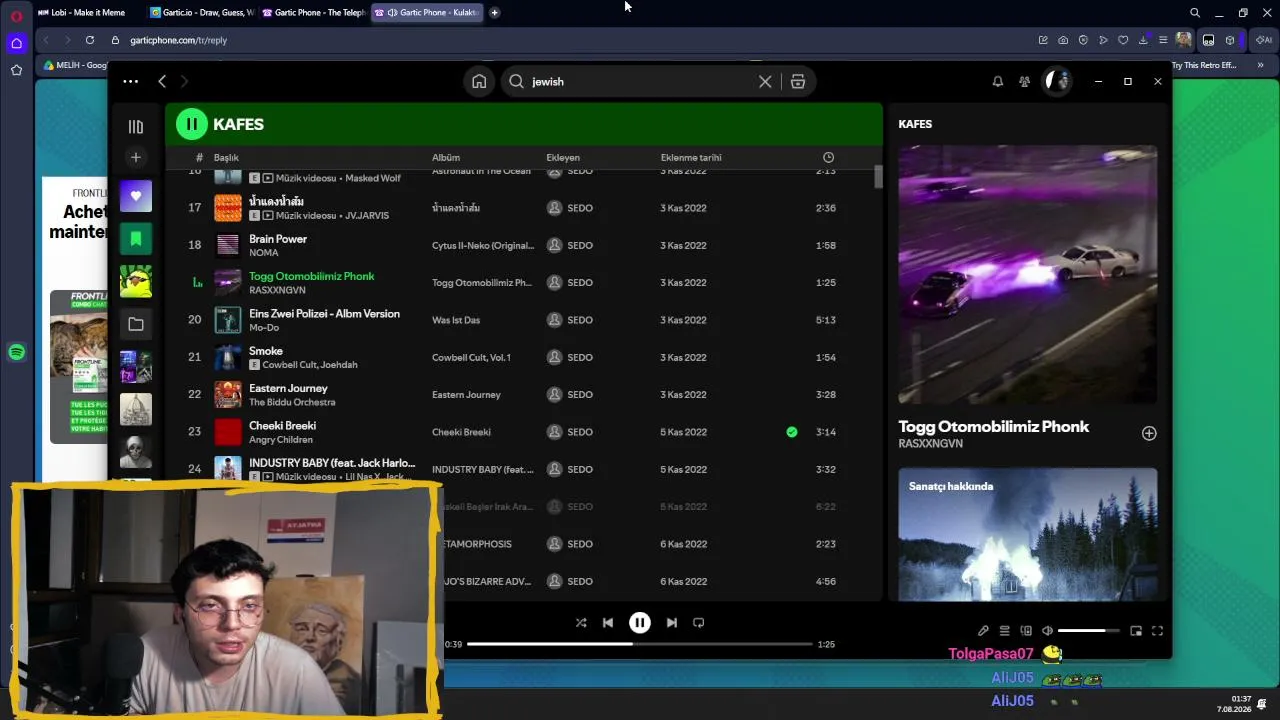Switch to Gartic Phone - The Telephone tab
Screen dimensions: 1280x720
click(313, 12)
